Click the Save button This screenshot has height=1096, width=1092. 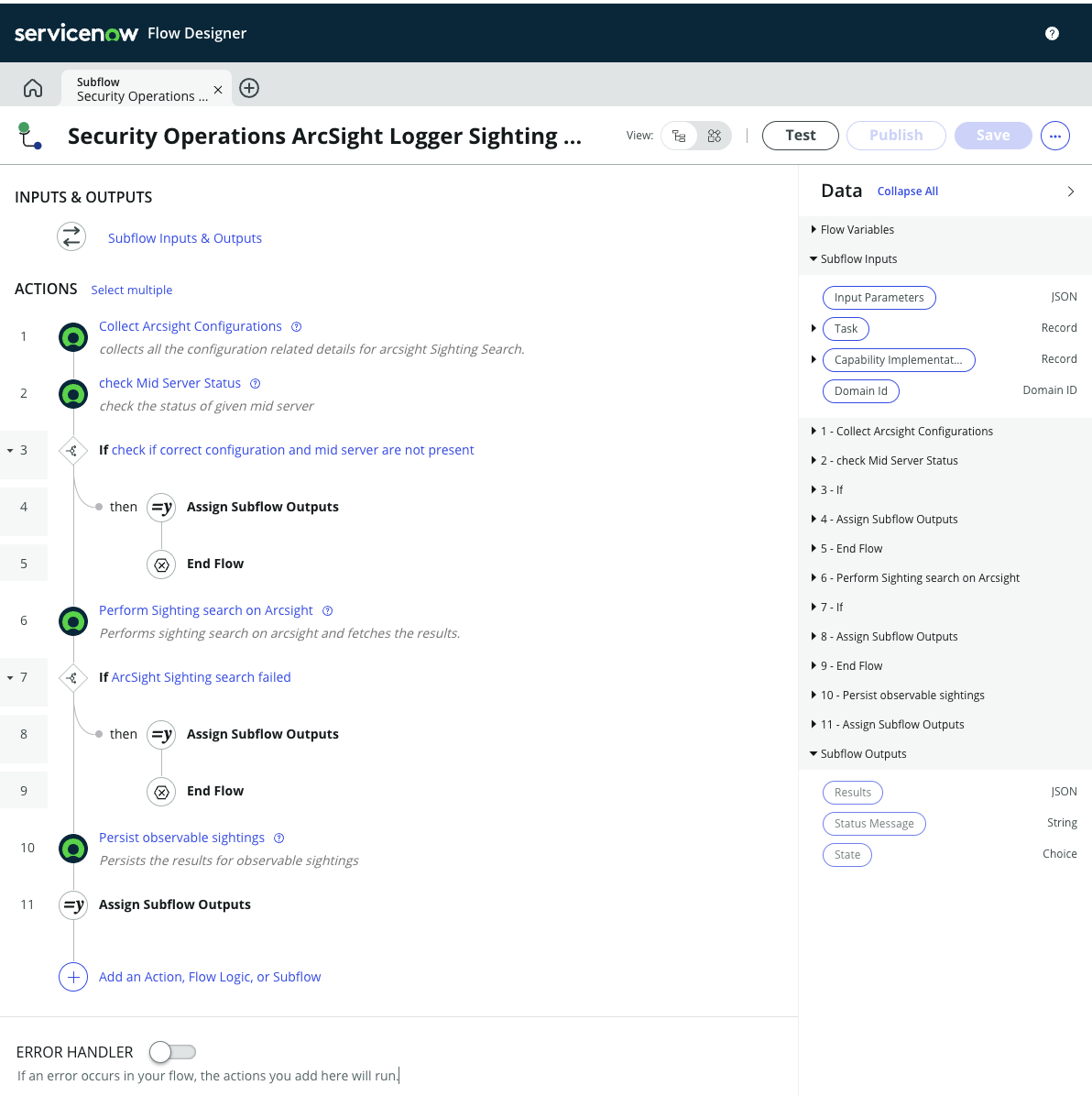click(x=993, y=136)
